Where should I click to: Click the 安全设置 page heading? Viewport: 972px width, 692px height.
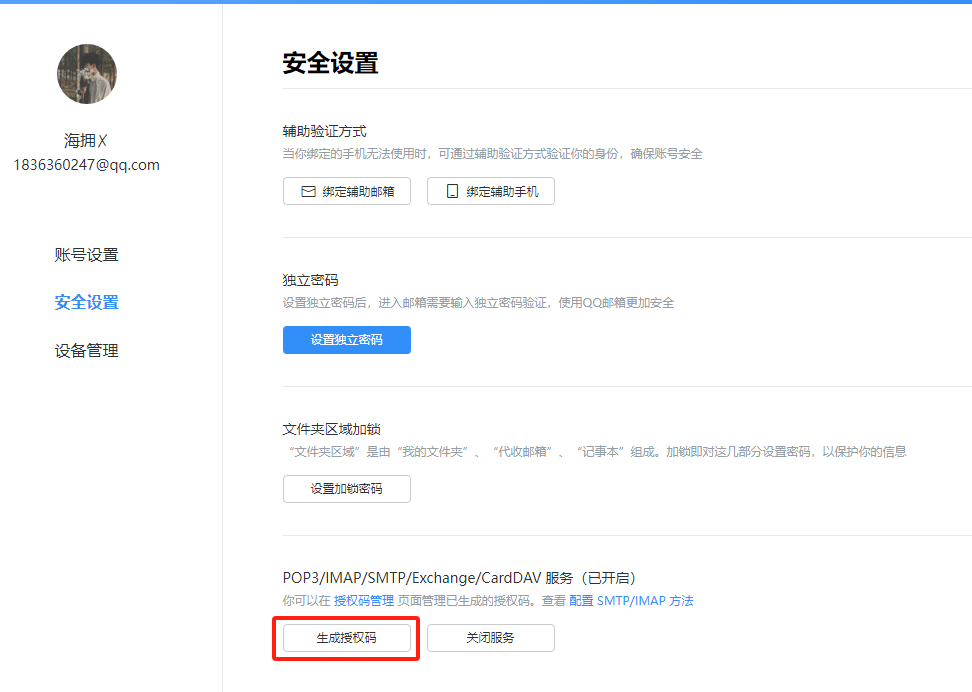[x=330, y=62]
